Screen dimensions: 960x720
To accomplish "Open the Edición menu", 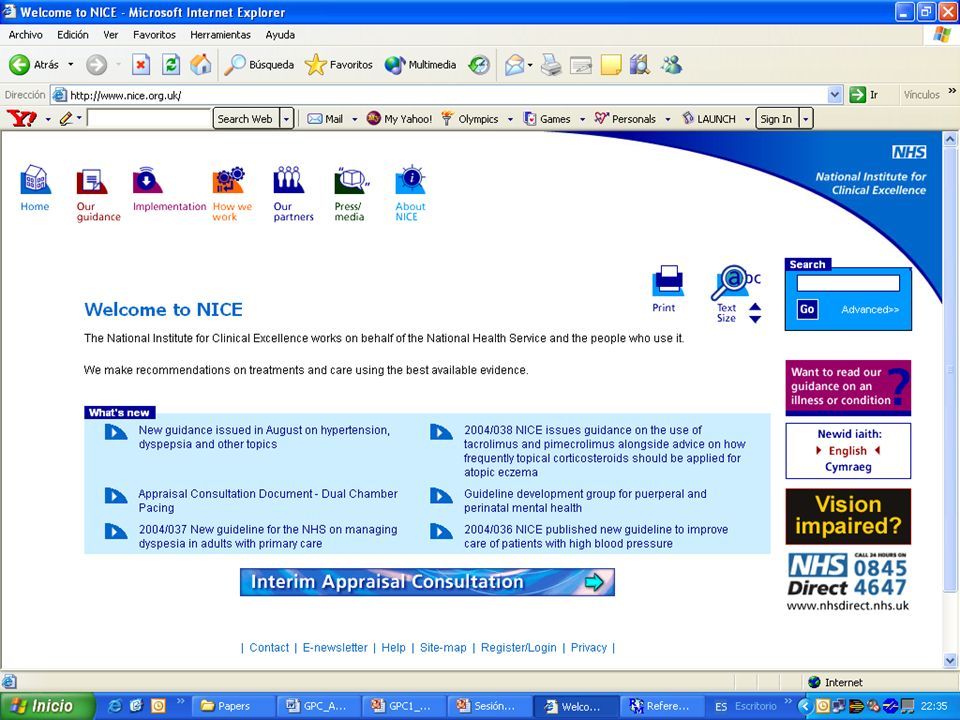I will click(x=73, y=35).
